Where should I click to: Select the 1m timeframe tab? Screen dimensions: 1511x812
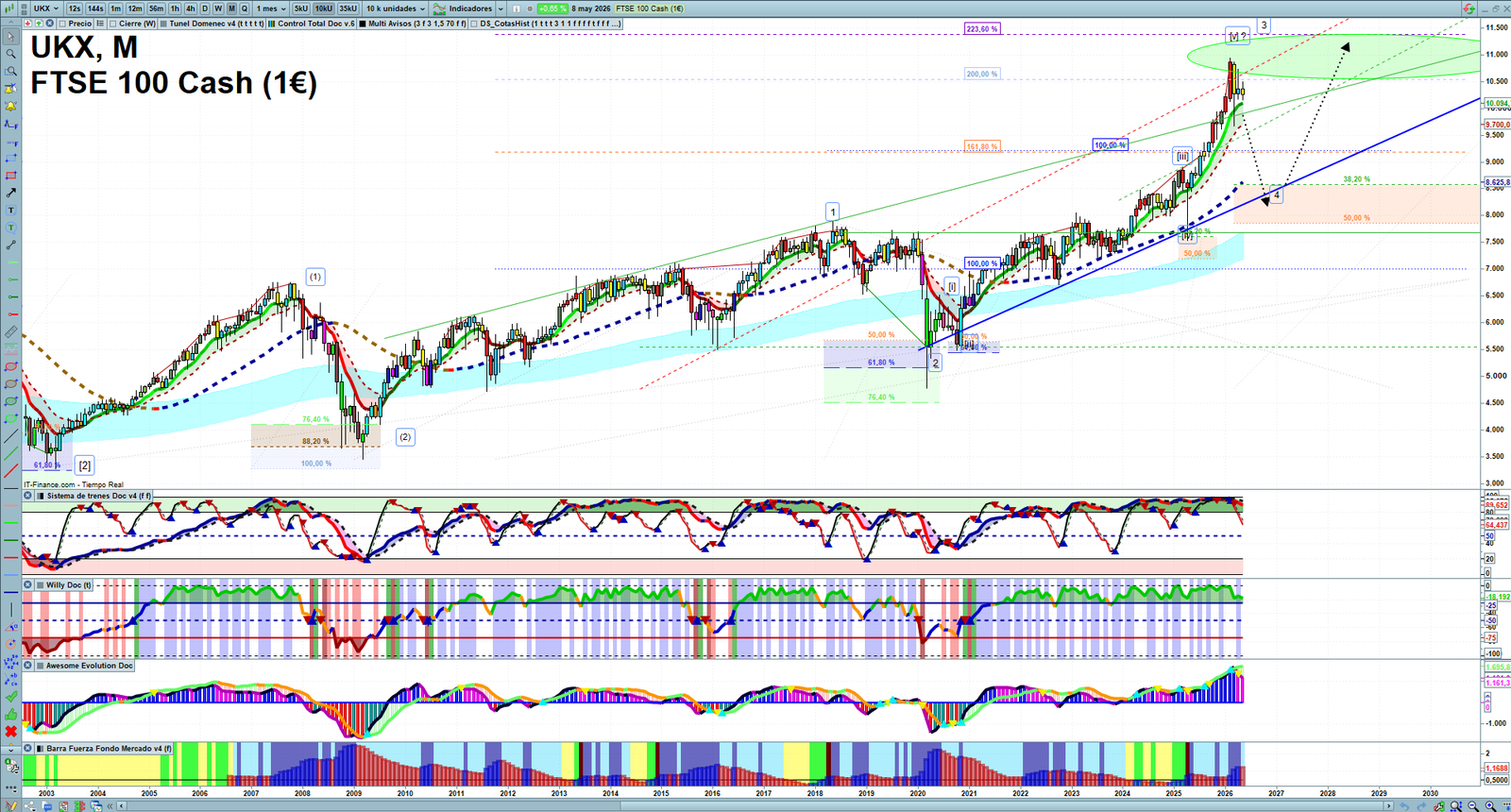(x=115, y=8)
